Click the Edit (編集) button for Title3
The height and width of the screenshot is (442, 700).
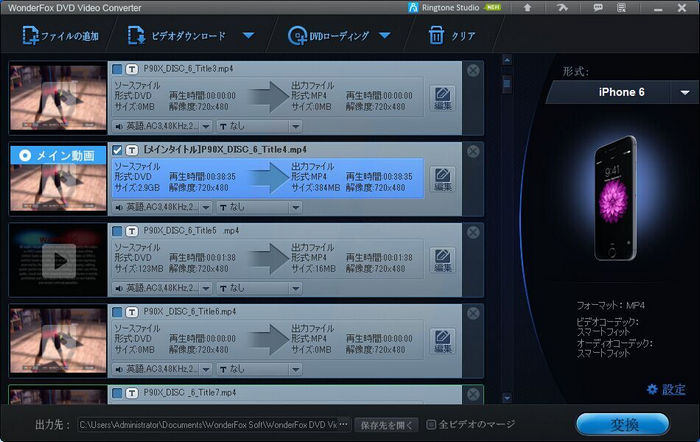click(x=442, y=98)
